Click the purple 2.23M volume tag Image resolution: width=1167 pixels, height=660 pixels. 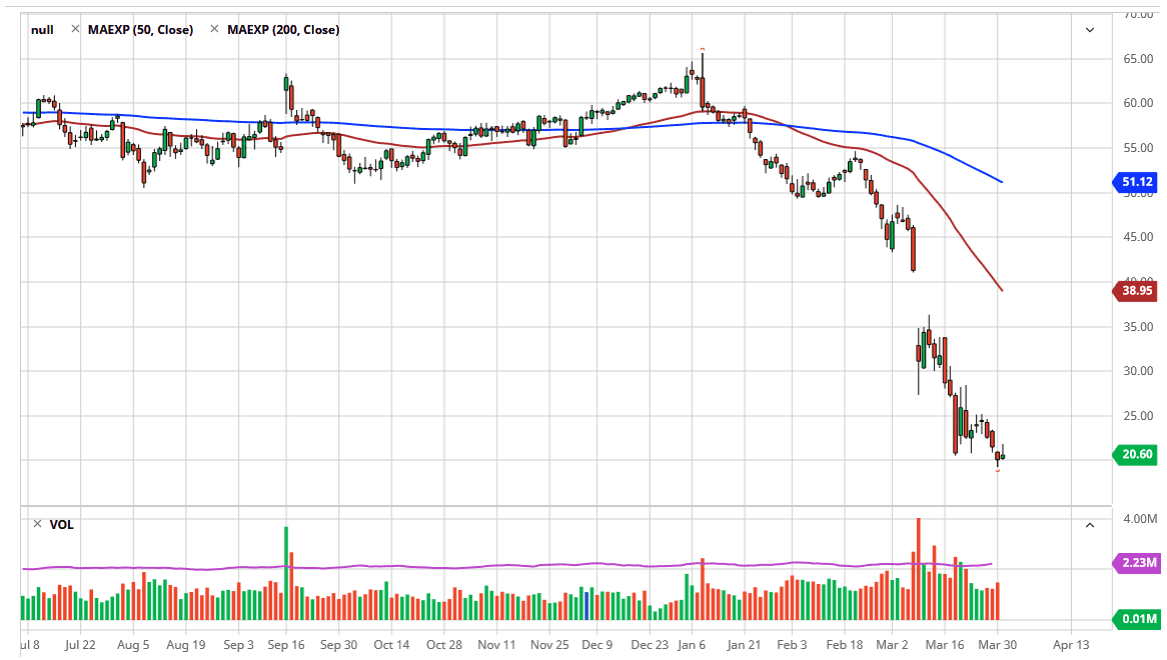tap(1134, 563)
